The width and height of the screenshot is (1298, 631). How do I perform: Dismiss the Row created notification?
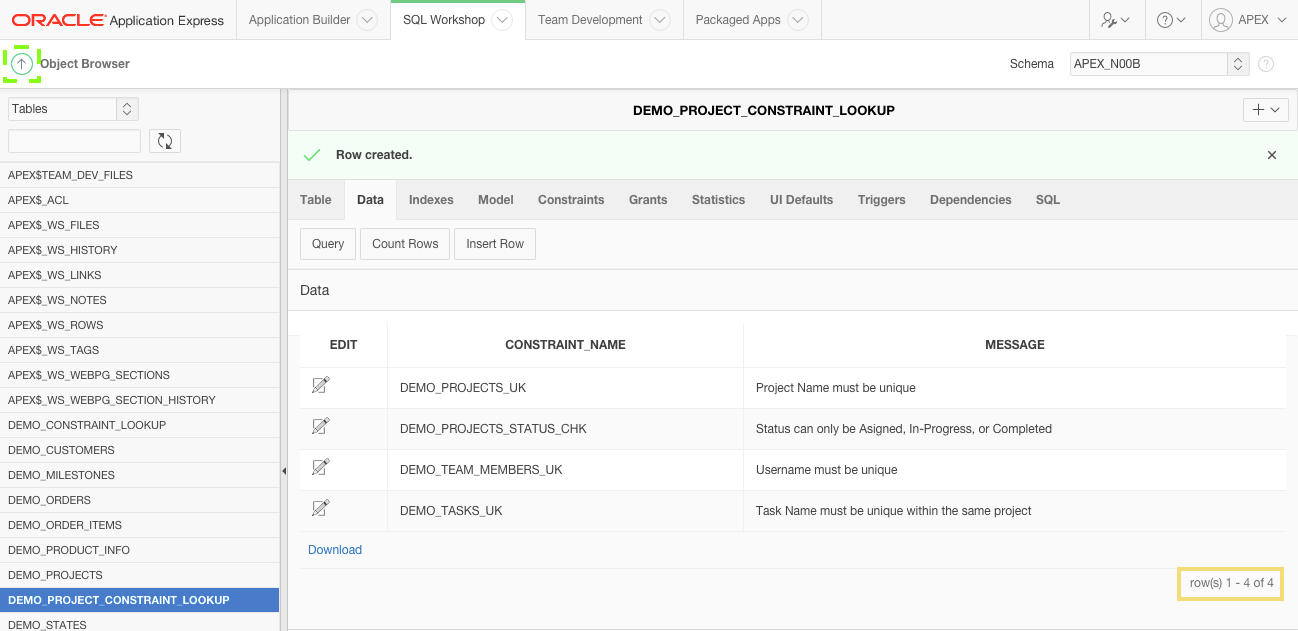click(1271, 155)
